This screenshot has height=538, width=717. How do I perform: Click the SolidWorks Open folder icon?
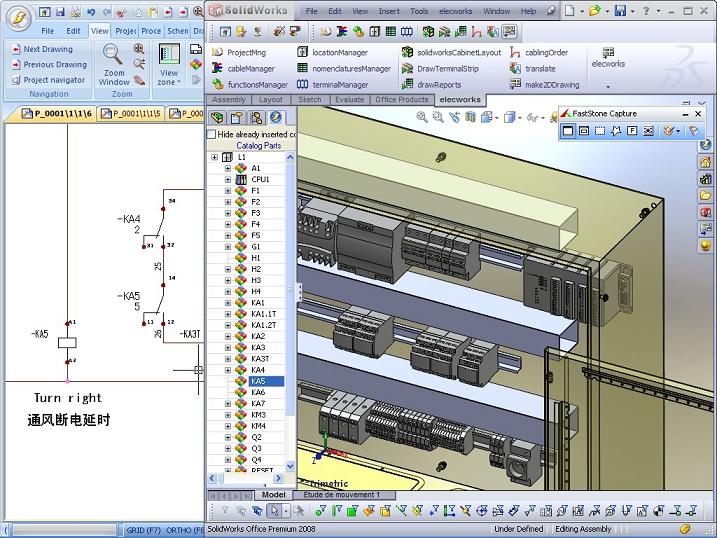pos(594,11)
